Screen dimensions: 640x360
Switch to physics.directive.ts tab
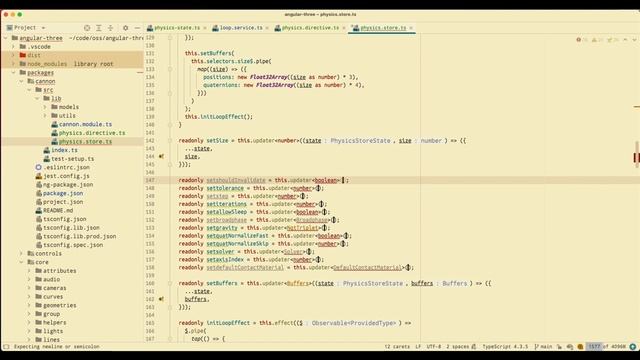point(310,28)
